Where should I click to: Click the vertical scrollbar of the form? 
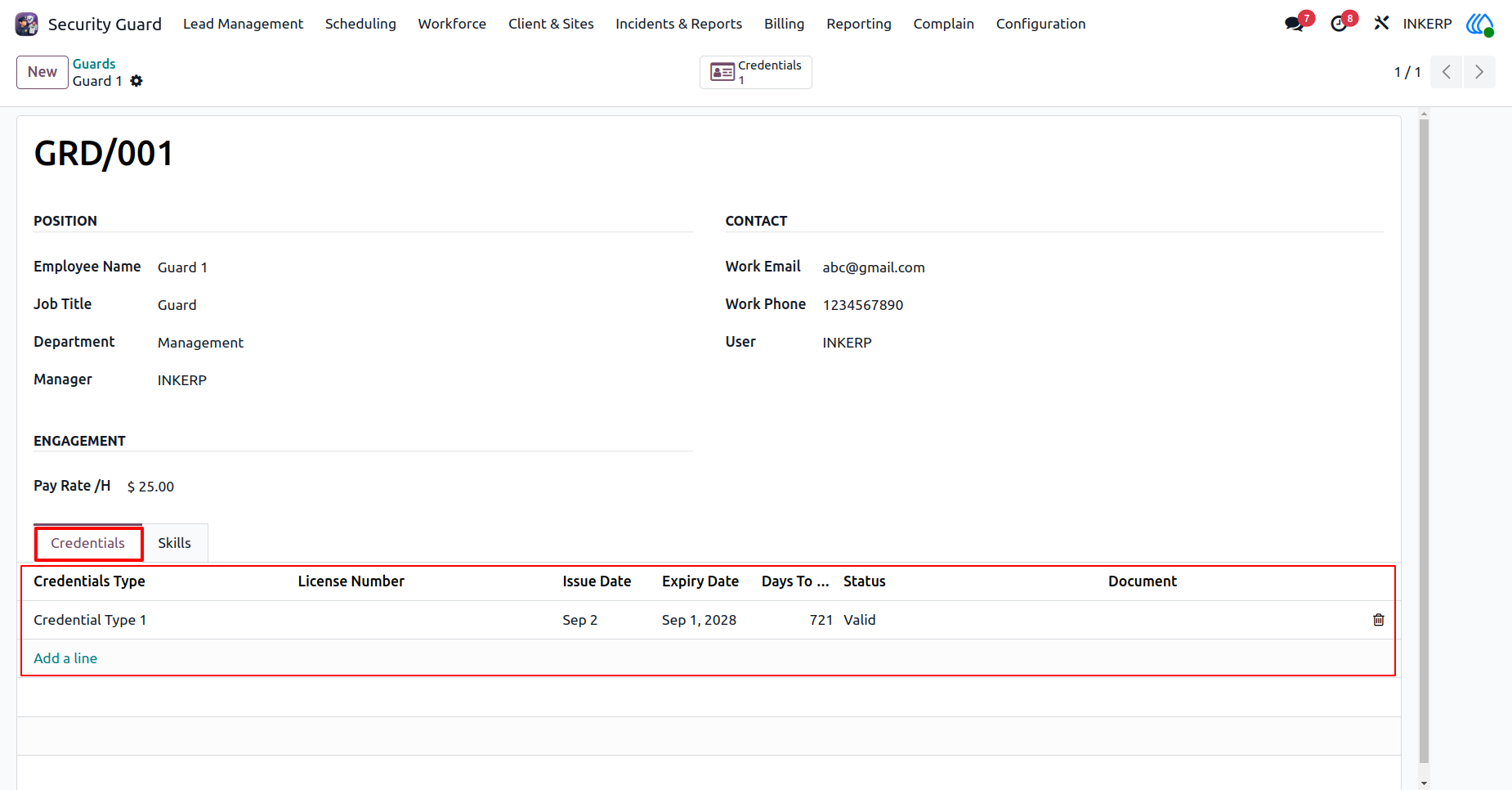(x=1424, y=442)
